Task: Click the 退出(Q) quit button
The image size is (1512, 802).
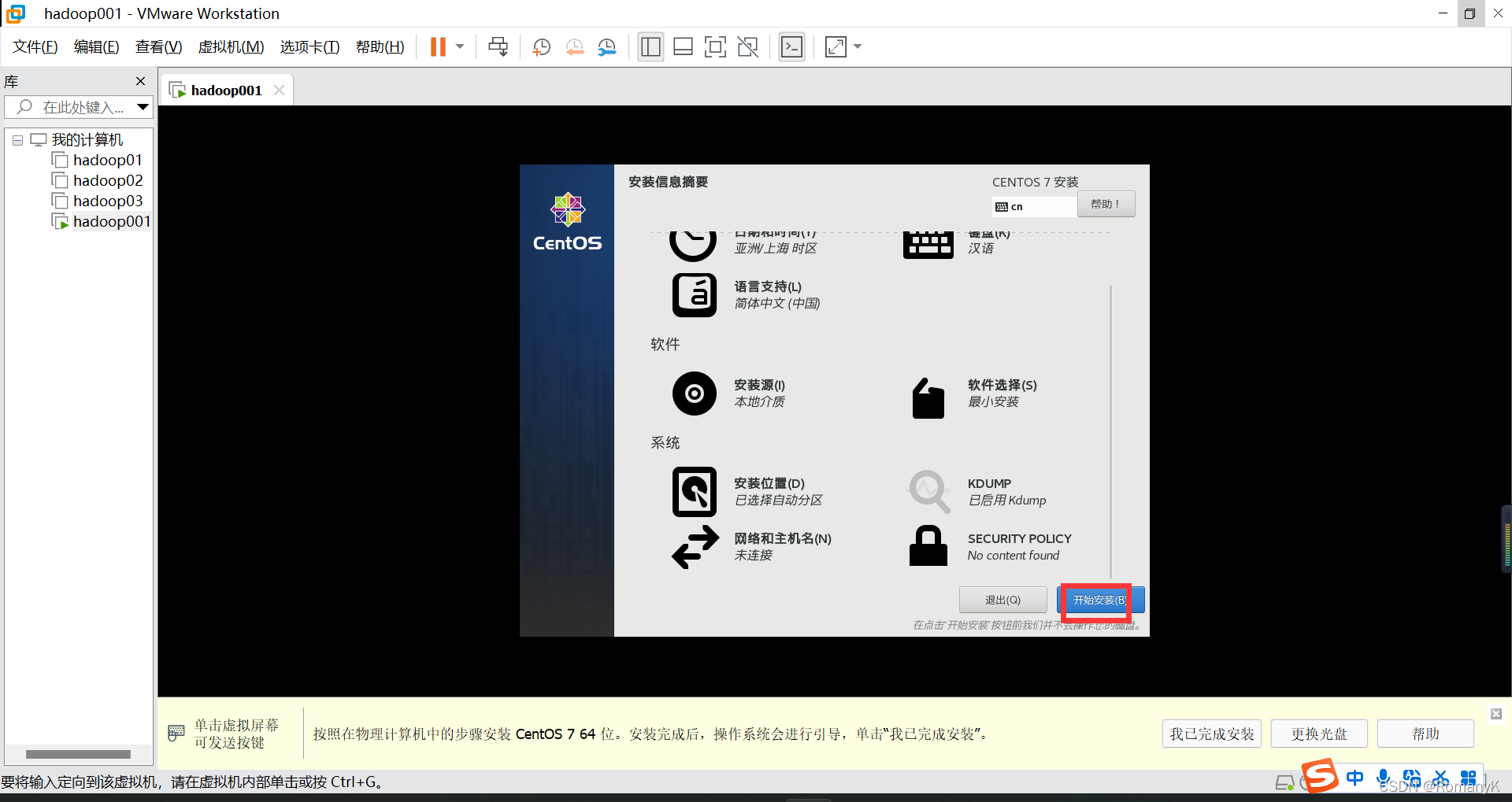Action: [1002, 600]
